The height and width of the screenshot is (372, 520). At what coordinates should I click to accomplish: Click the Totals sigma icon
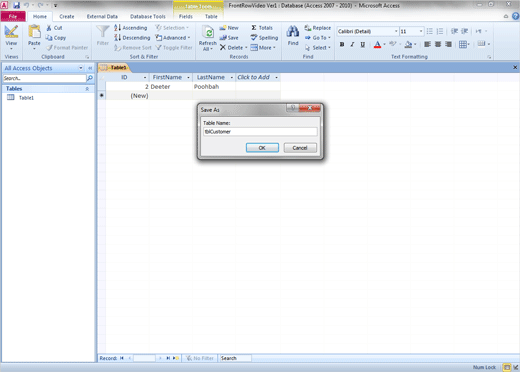point(254,28)
